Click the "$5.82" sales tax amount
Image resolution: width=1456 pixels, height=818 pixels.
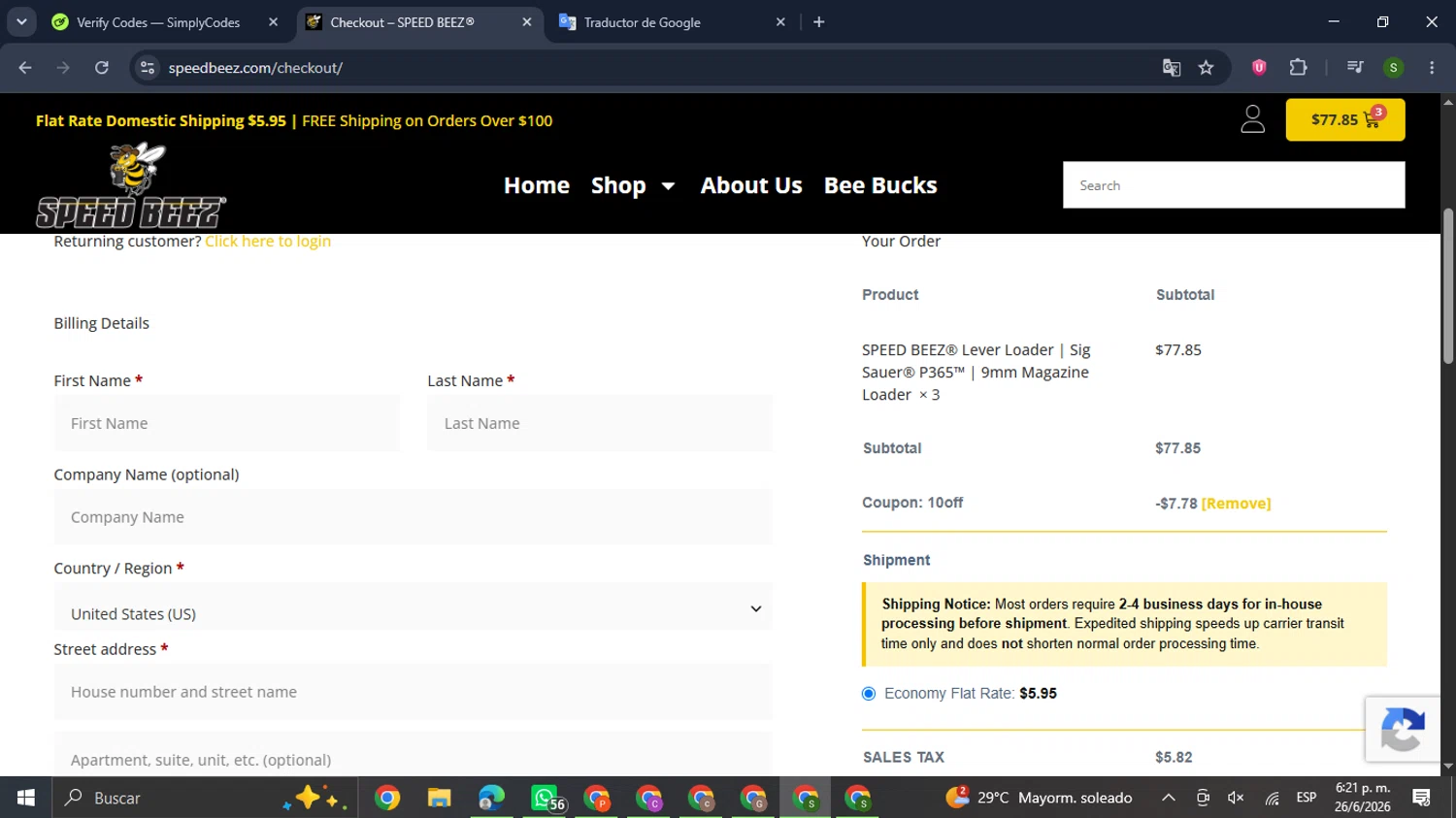pos(1174,757)
